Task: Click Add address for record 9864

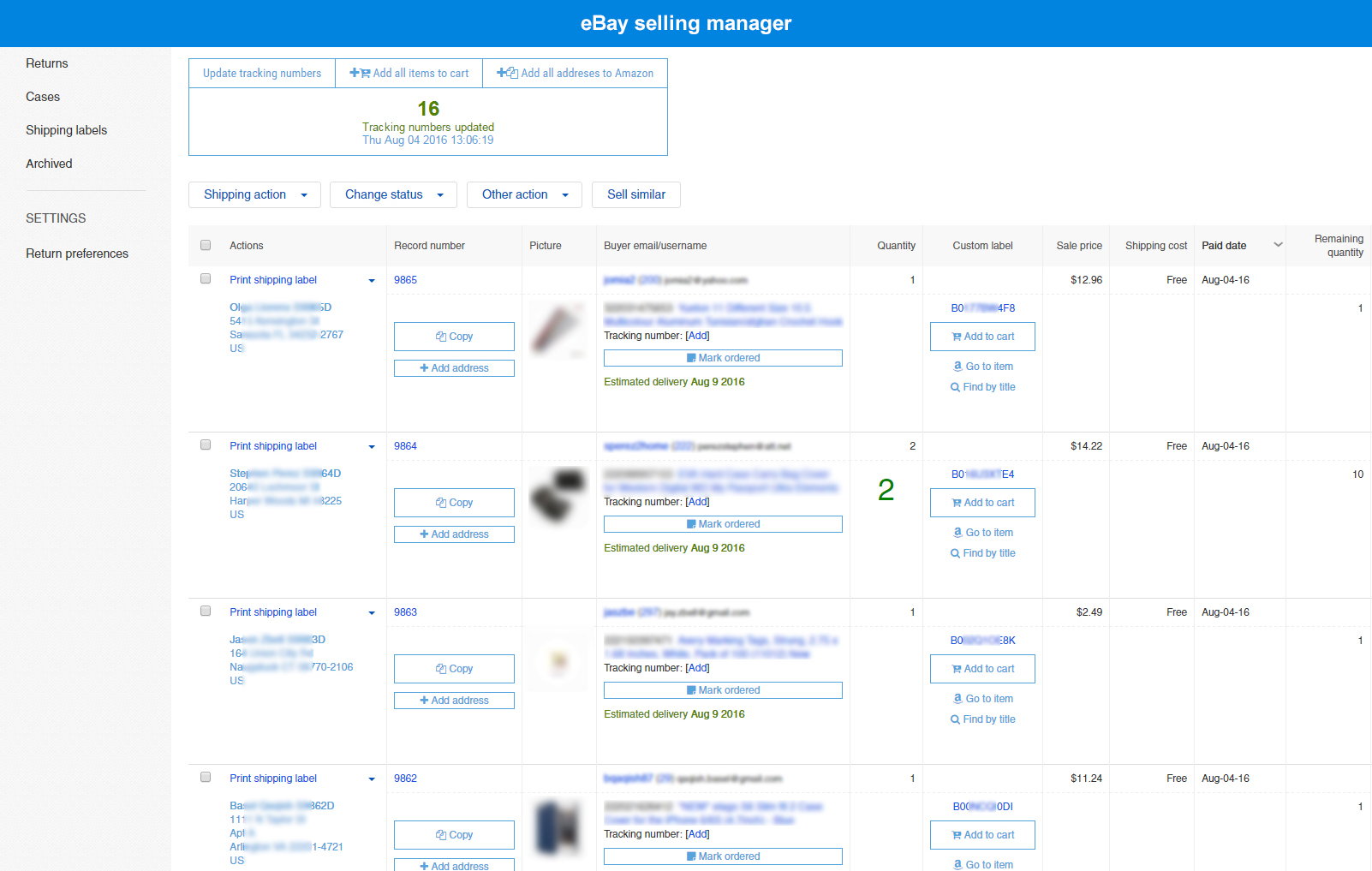Action: click(x=454, y=534)
